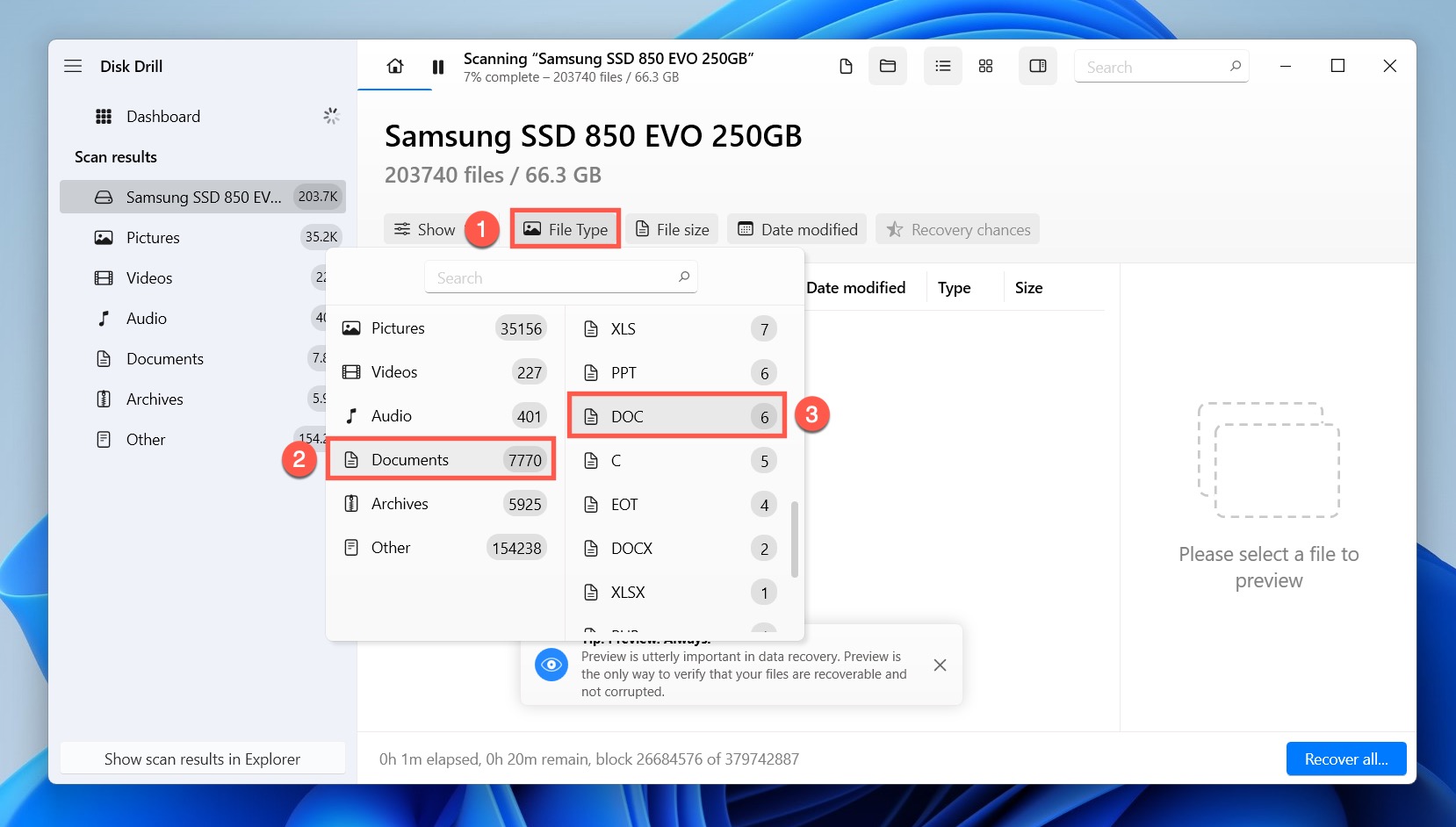Go to the Home screen icon
Image resolution: width=1456 pixels, height=827 pixels.
click(395, 66)
